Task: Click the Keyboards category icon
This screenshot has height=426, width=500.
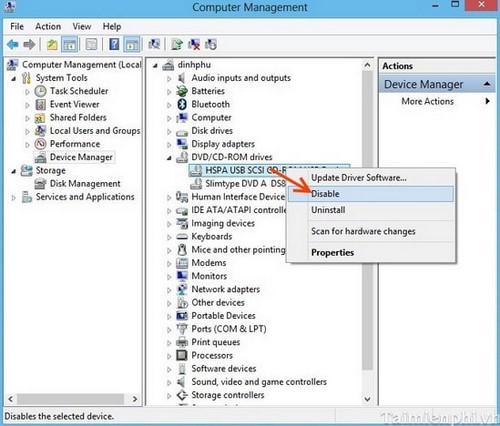Action: 182,237
